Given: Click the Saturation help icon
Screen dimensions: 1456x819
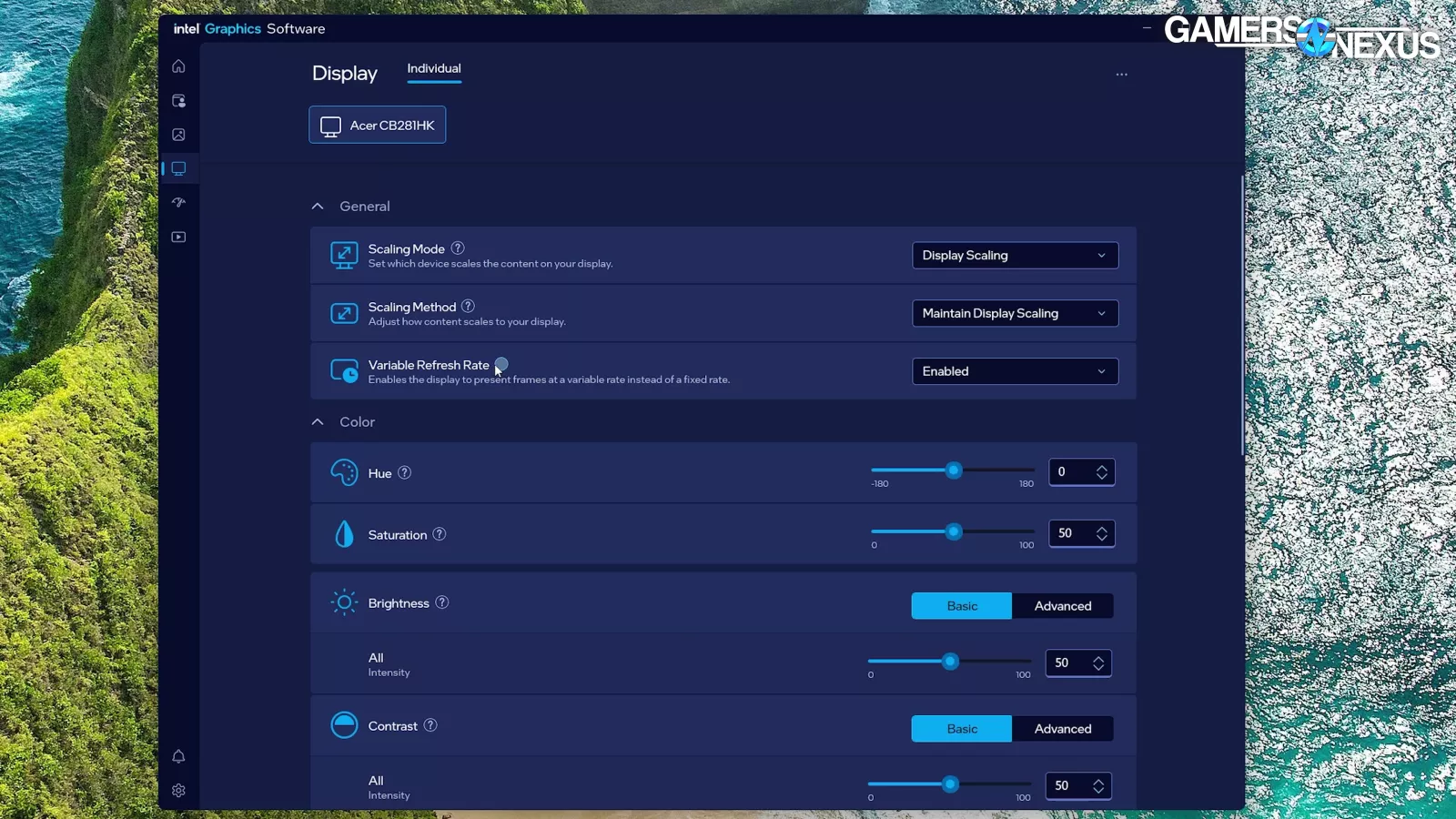Looking at the screenshot, I should [x=440, y=534].
